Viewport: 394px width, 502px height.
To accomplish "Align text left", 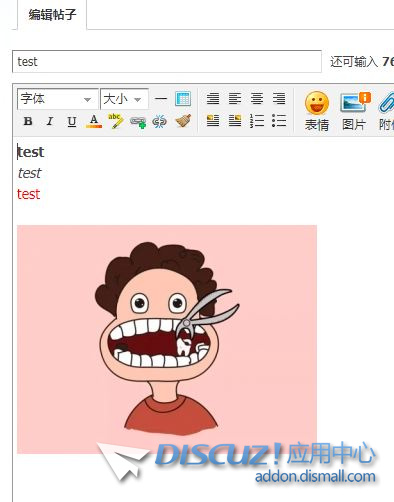I will [x=235, y=99].
